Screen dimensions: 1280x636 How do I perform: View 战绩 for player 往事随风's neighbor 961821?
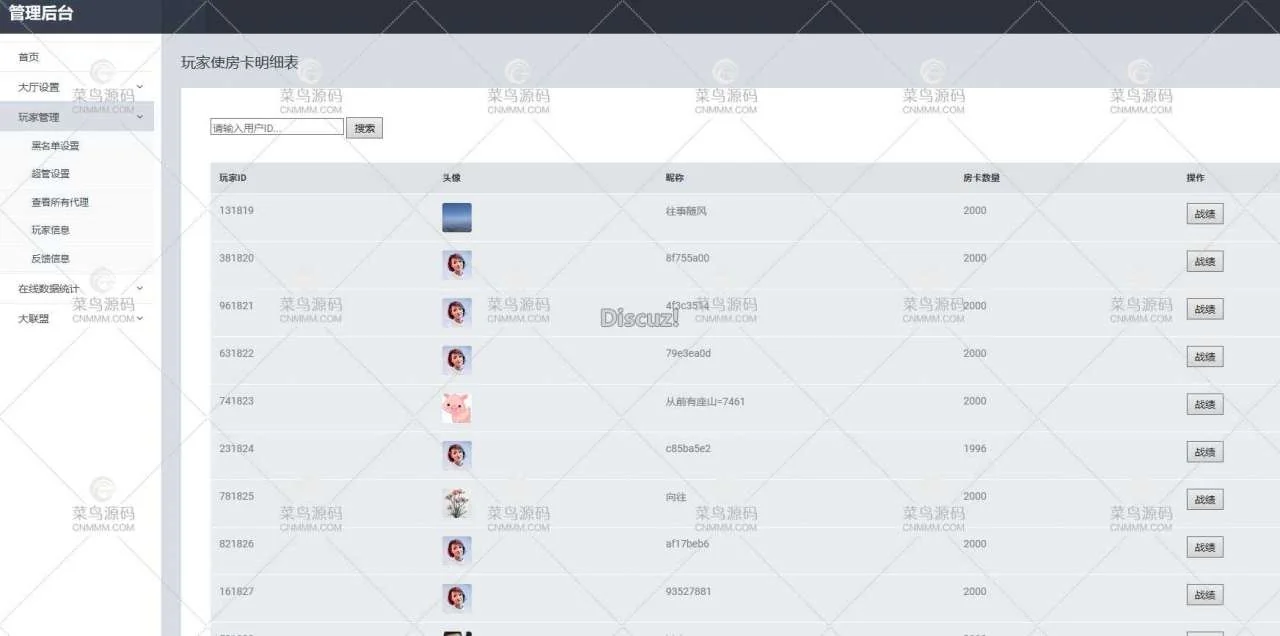click(x=1205, y=309)
